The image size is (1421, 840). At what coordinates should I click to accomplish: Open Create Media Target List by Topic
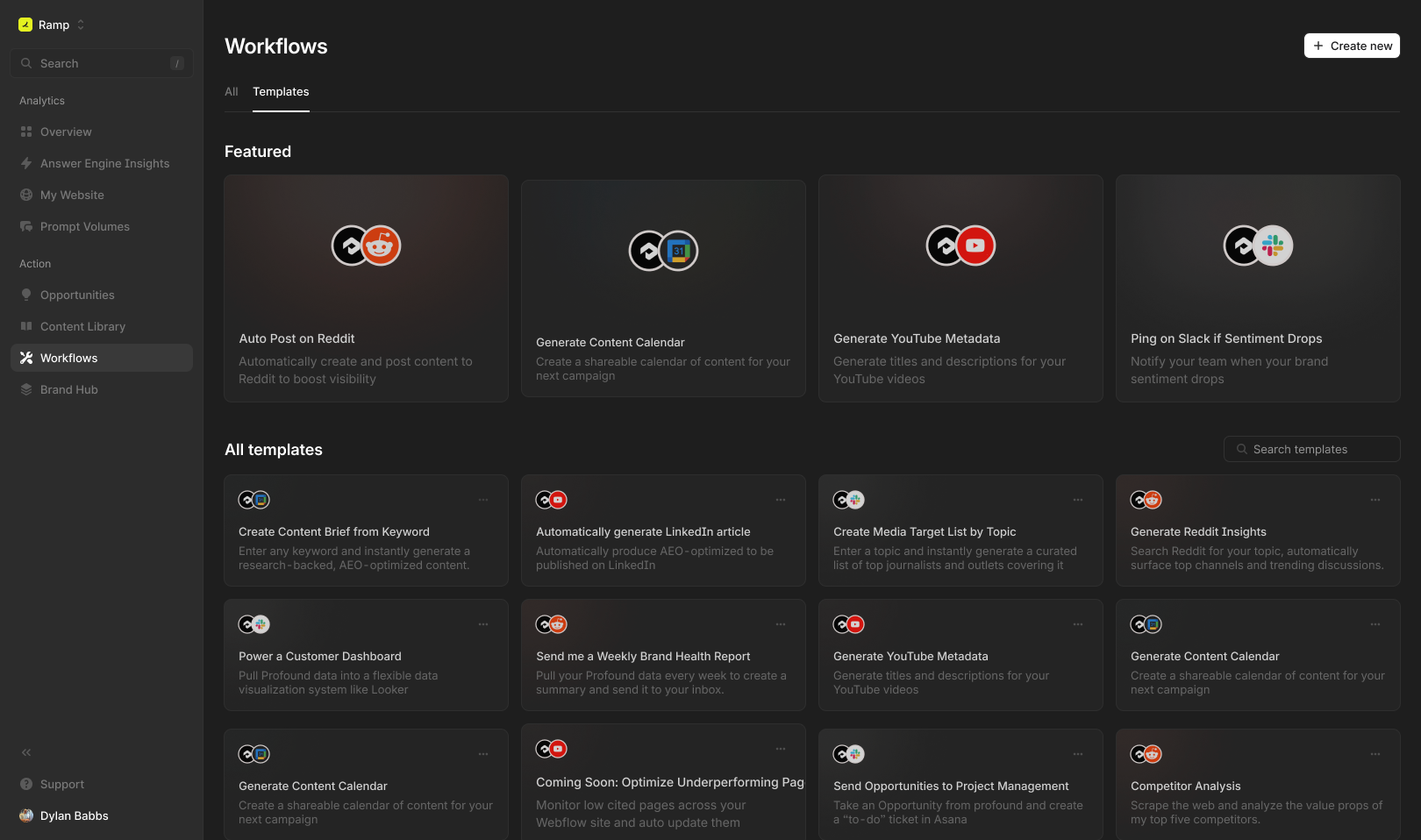tap(960, 530)
